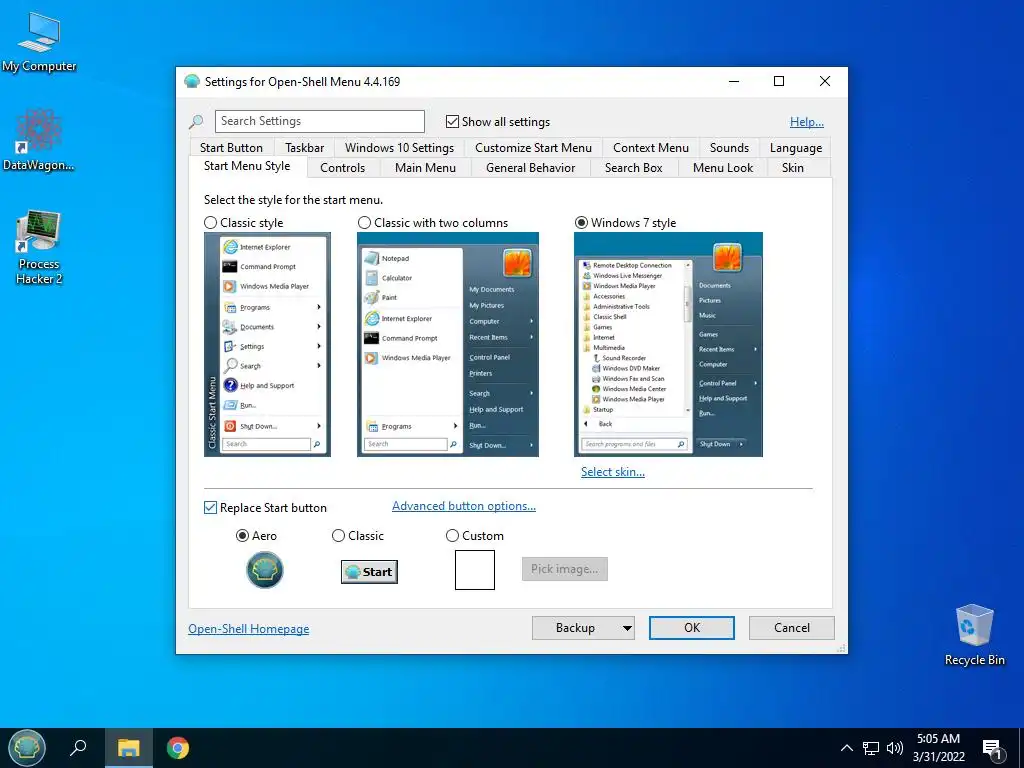Click the Cancel button
This screenshot has width=1024, height=768.
tap(792, 628)
